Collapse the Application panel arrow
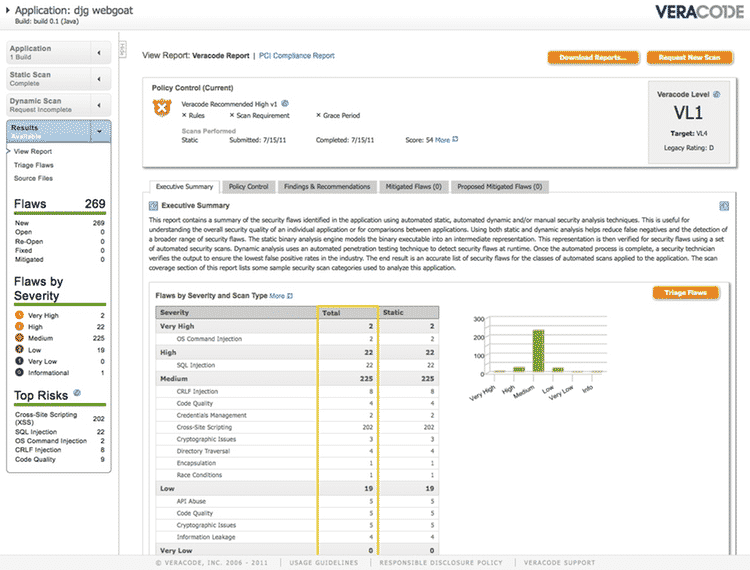 point(99,53)
